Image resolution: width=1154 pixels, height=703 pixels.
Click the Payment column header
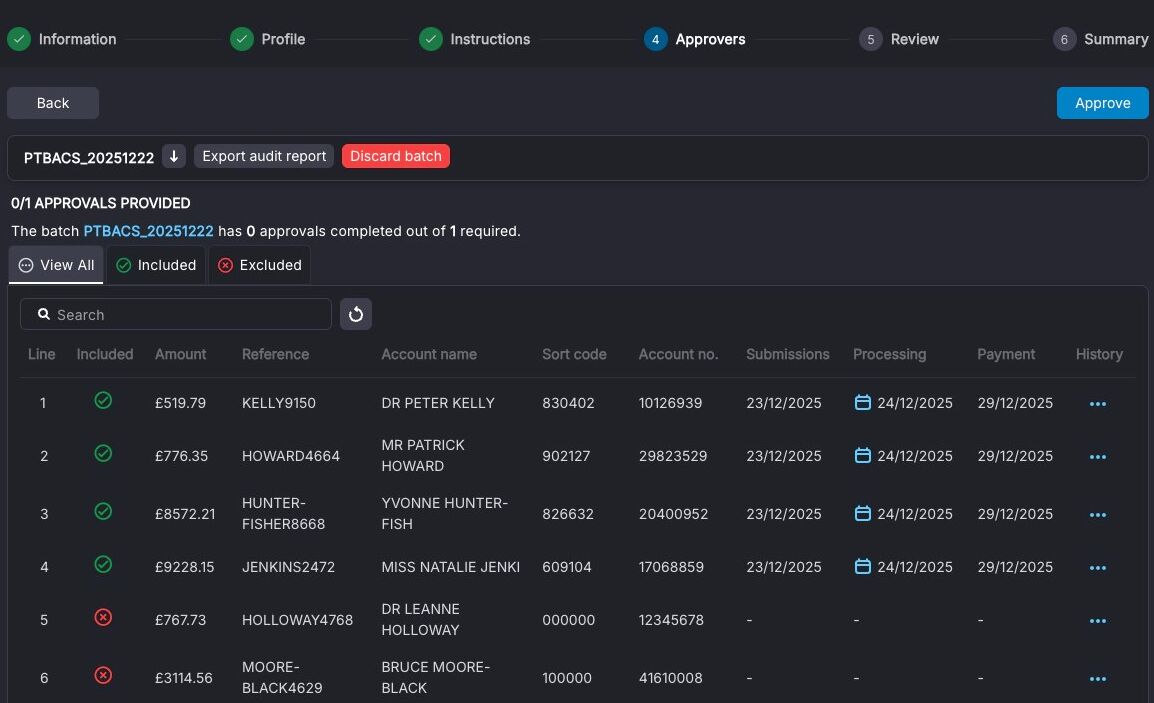click(x=1006, y=354)
